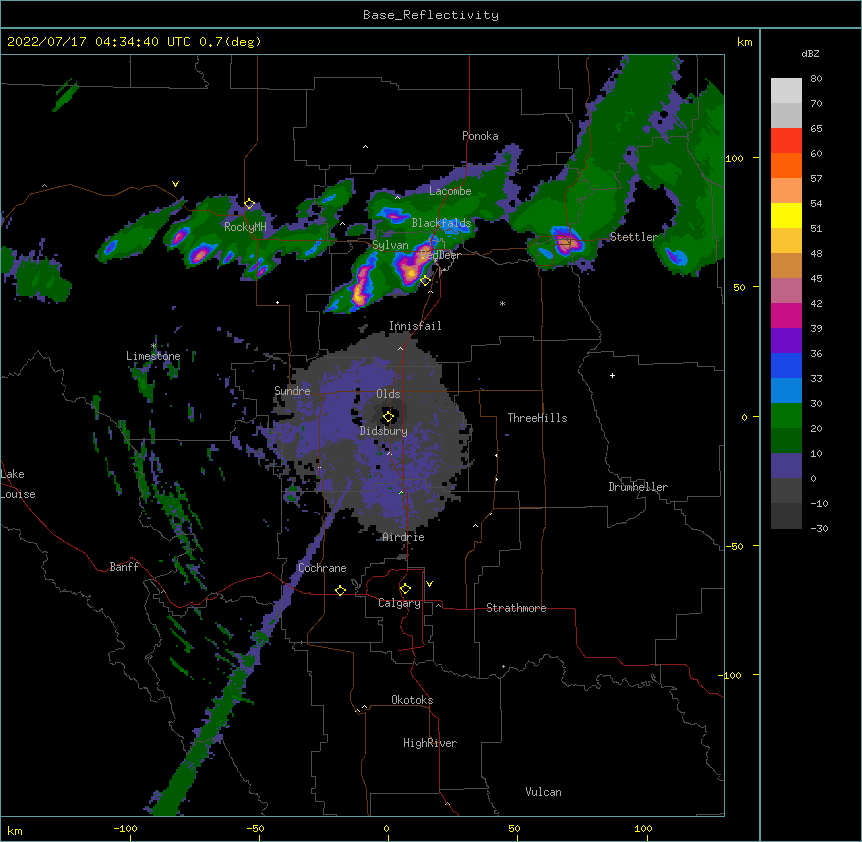
Task: Select the Innisfail town label
Action: (x=415, y=326)
